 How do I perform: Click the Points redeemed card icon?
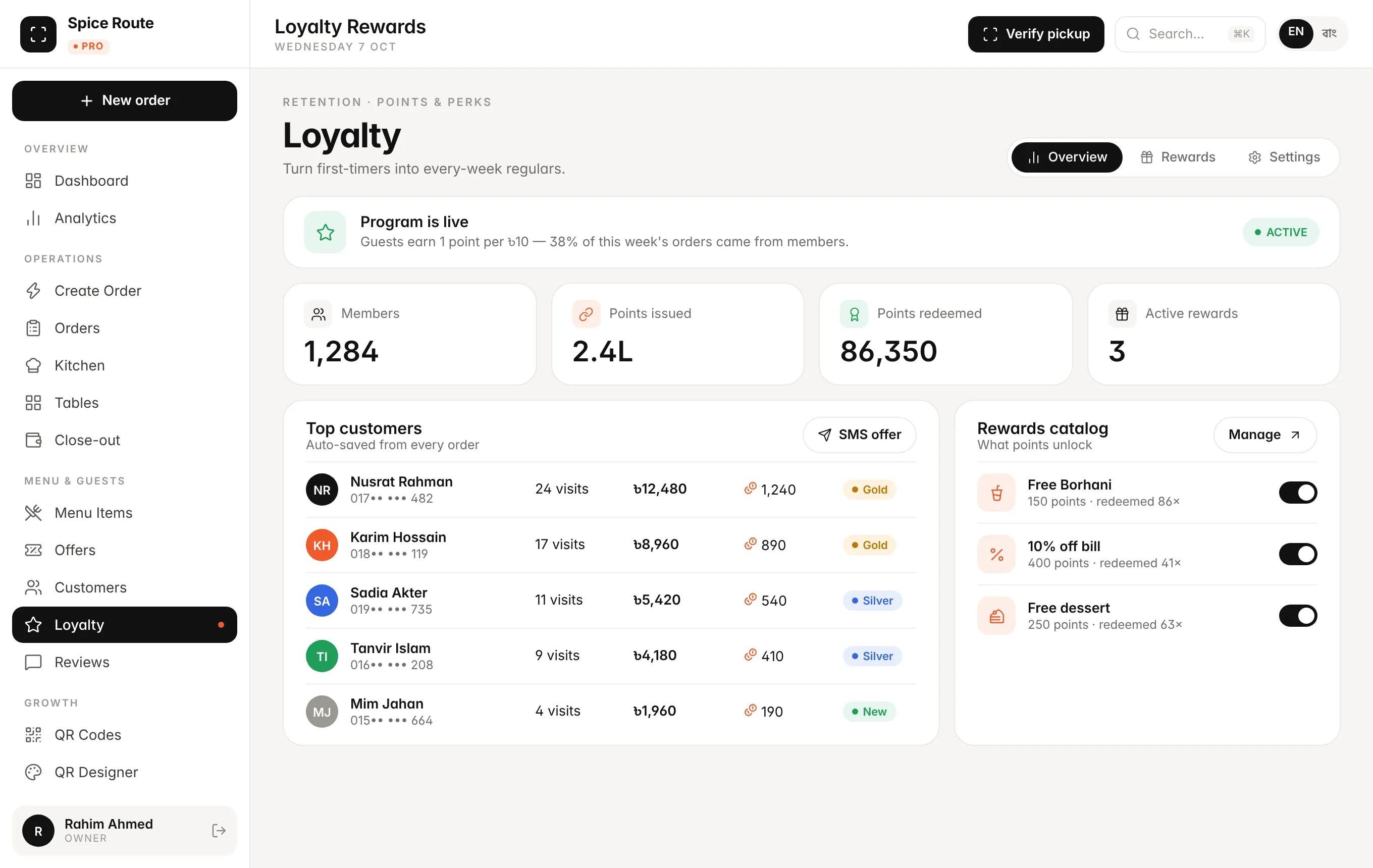(854, 314)
